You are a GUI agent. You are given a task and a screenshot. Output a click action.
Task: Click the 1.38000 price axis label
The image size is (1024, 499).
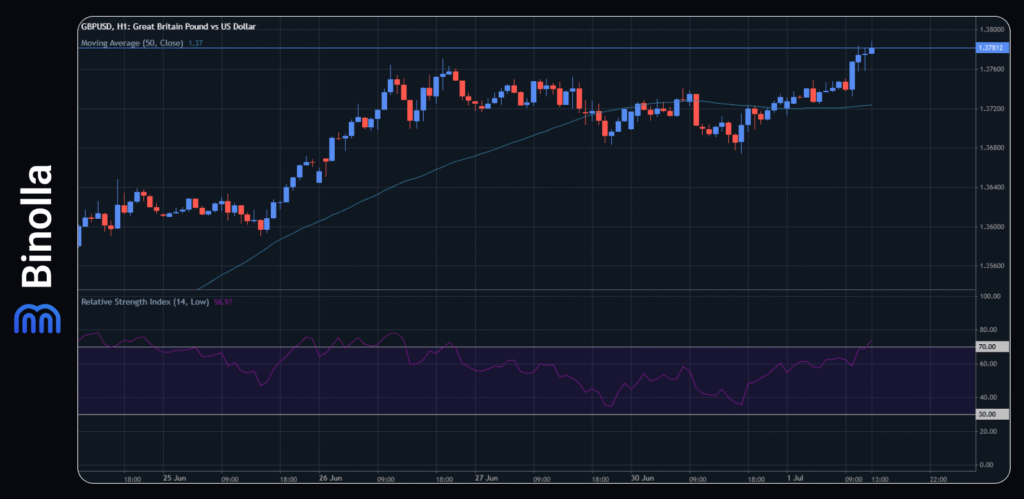(993, 30)
